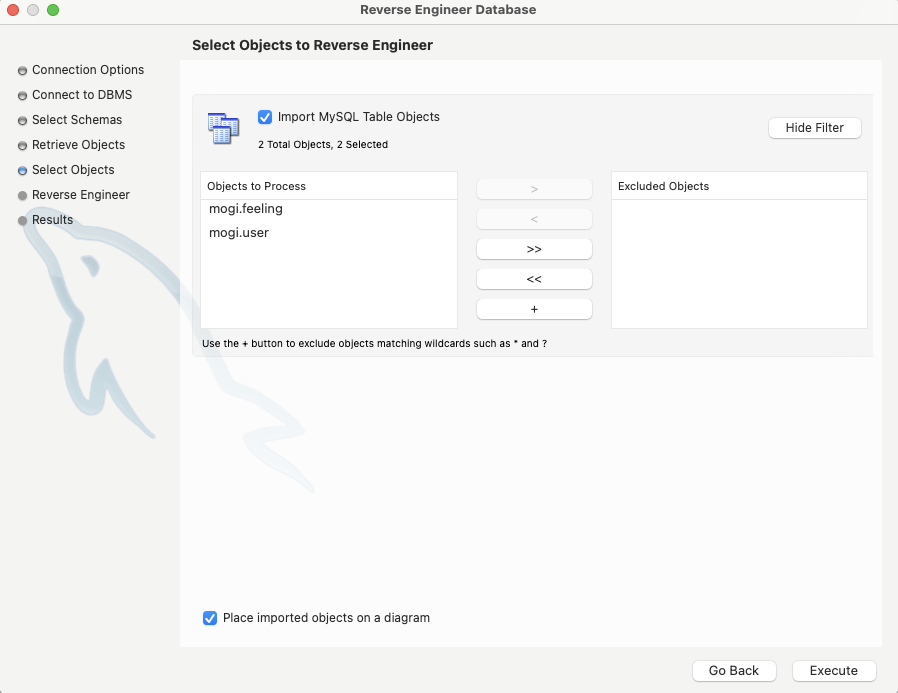Select the Select Objects step

coord(66,170)
